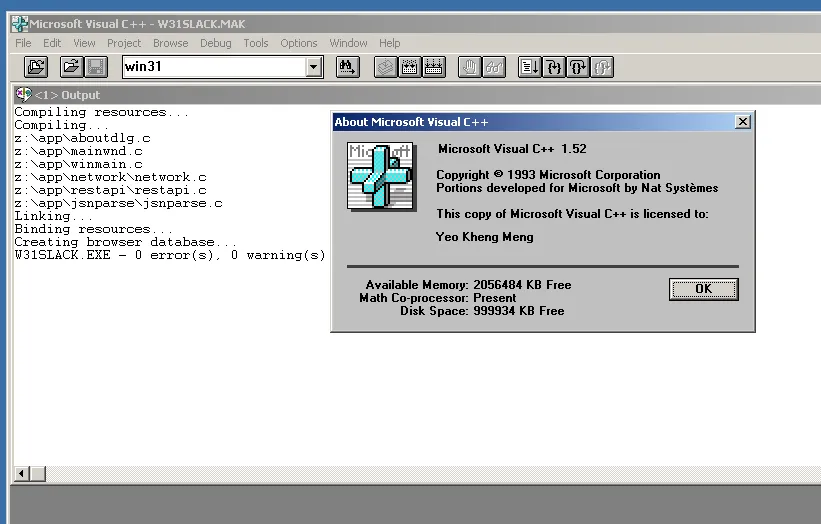The height and width of the screenshot is (524, 821).
Task: Click the line z:\app\restapi\restapi.c
Action: pyautogui.click(x=110, y=191)
